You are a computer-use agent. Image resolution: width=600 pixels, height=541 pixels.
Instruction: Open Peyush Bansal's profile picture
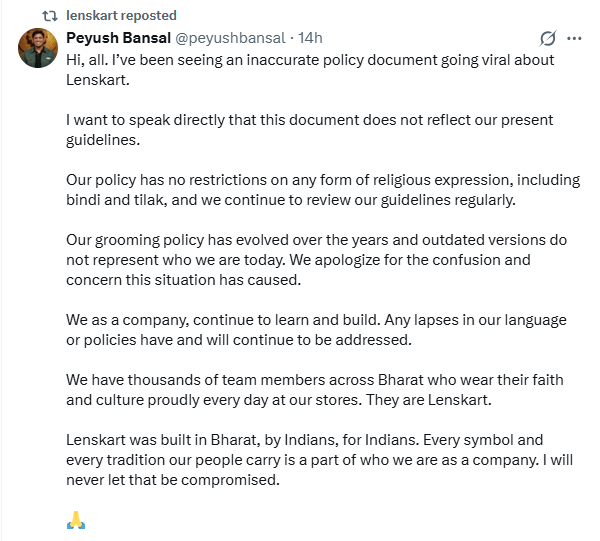[38, 48]
